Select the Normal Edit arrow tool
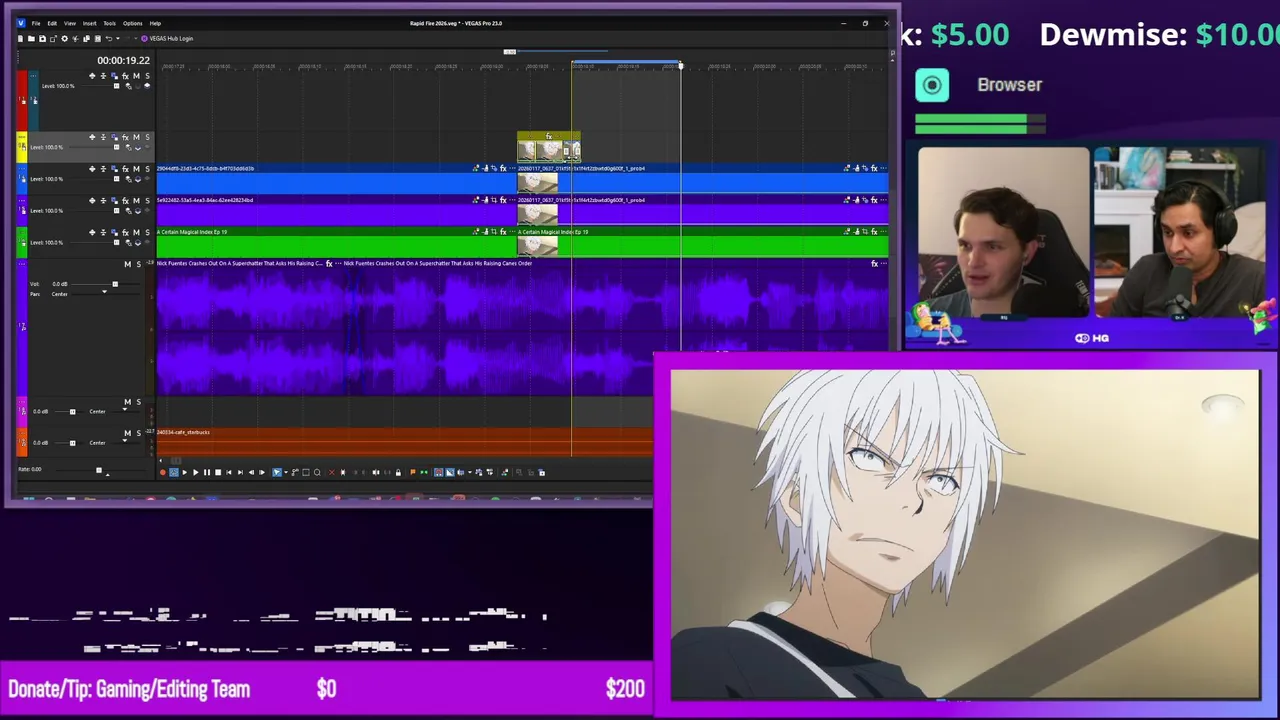The width and height of the screenshot is (1280, 720). (x=276, y=472)
